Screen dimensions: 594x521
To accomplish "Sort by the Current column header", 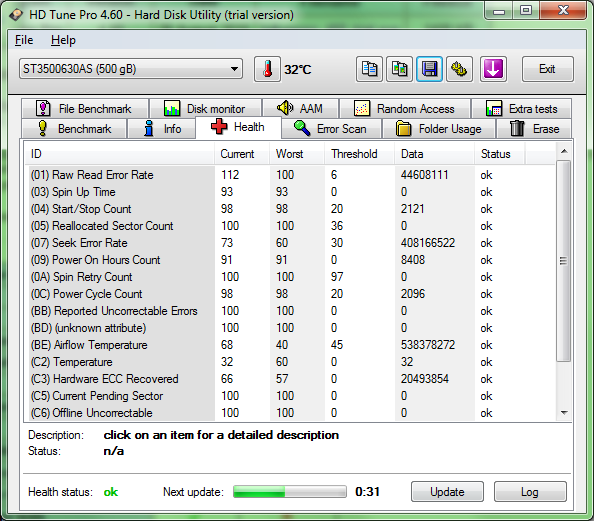I will pos(242,154).
